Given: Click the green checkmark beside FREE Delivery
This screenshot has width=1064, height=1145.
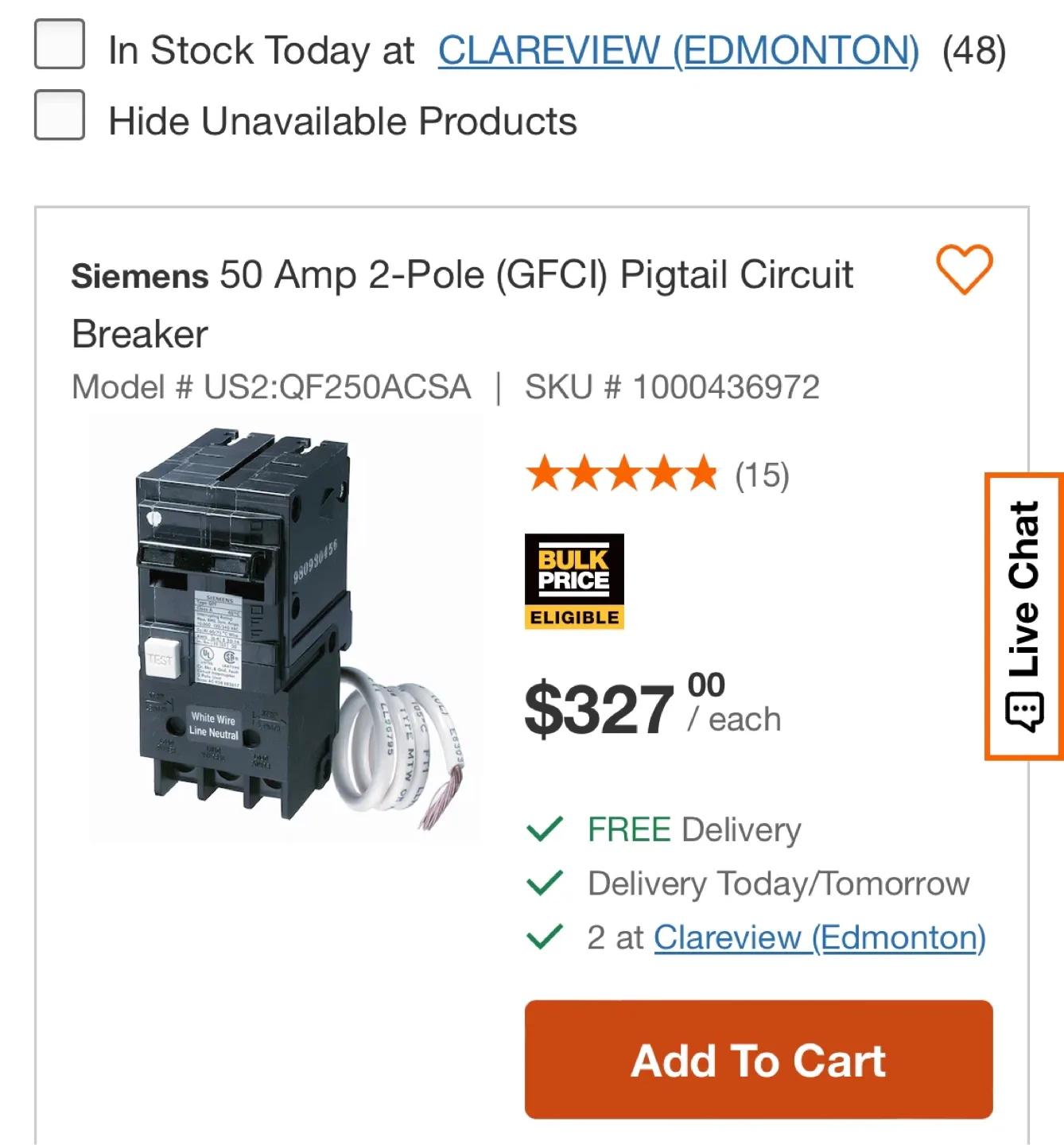Looking at the screenshot, I should (544, 829).
